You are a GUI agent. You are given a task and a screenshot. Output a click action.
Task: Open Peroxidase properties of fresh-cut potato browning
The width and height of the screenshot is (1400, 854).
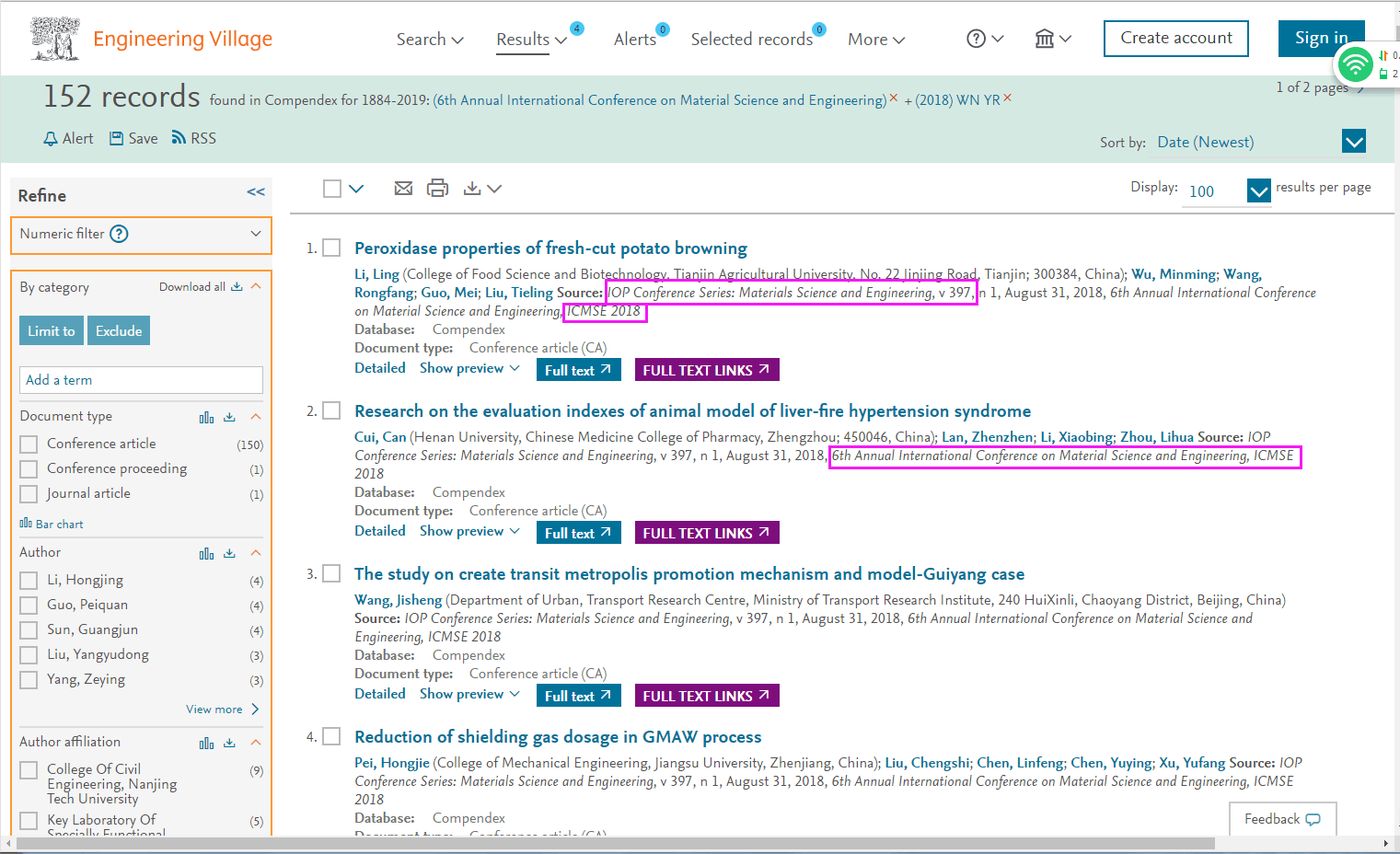click(x=550, y=248)
